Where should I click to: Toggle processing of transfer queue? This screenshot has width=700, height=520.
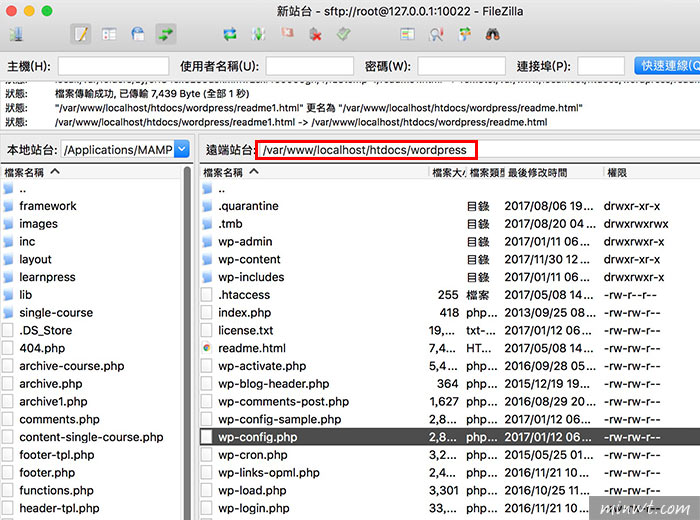point(258,34)
